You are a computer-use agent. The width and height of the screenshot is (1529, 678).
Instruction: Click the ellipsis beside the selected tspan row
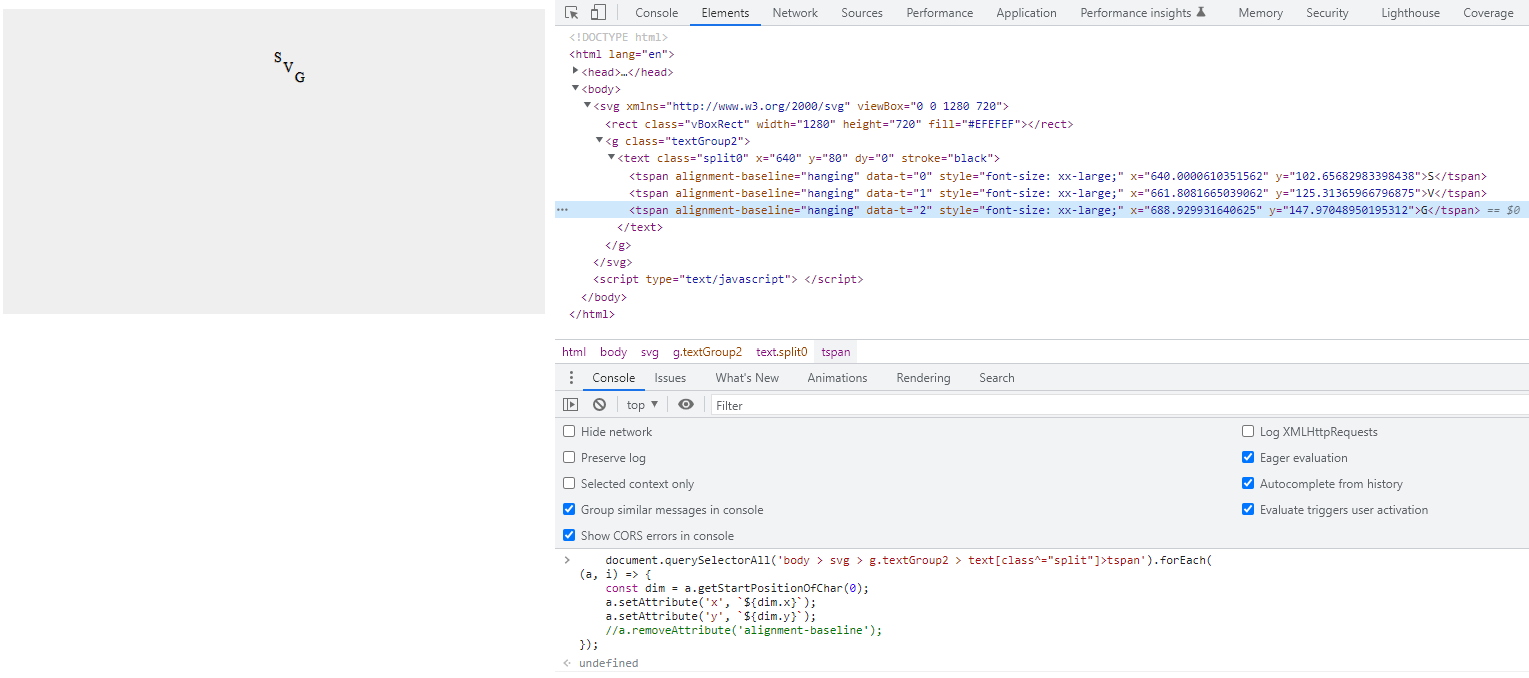(x=562, y=210)
